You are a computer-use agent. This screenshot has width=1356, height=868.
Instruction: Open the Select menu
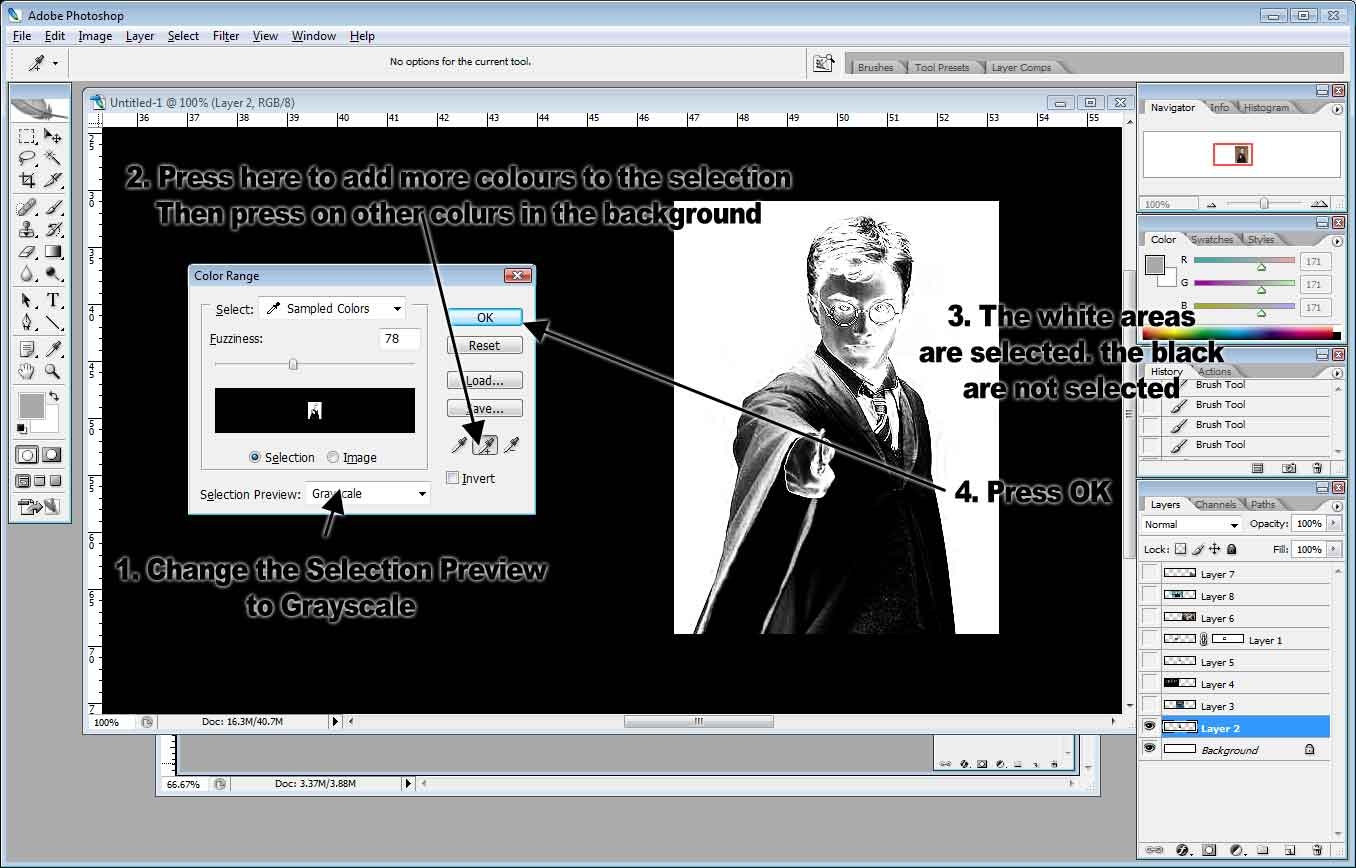coord(183,35)
